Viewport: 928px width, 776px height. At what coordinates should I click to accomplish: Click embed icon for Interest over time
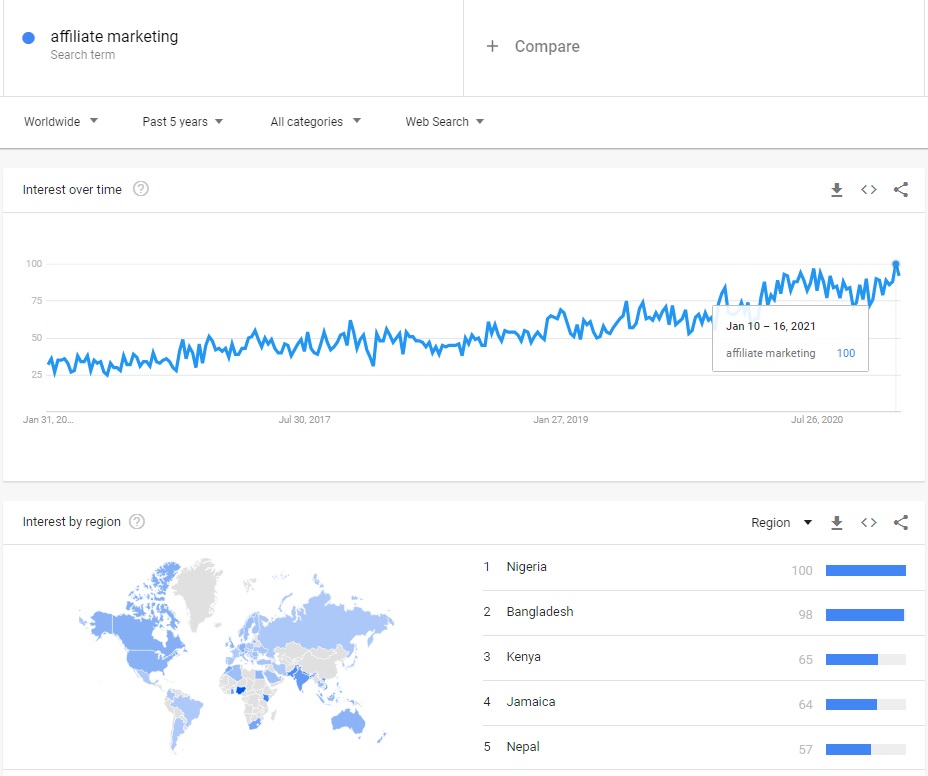(x=869, y=190)
